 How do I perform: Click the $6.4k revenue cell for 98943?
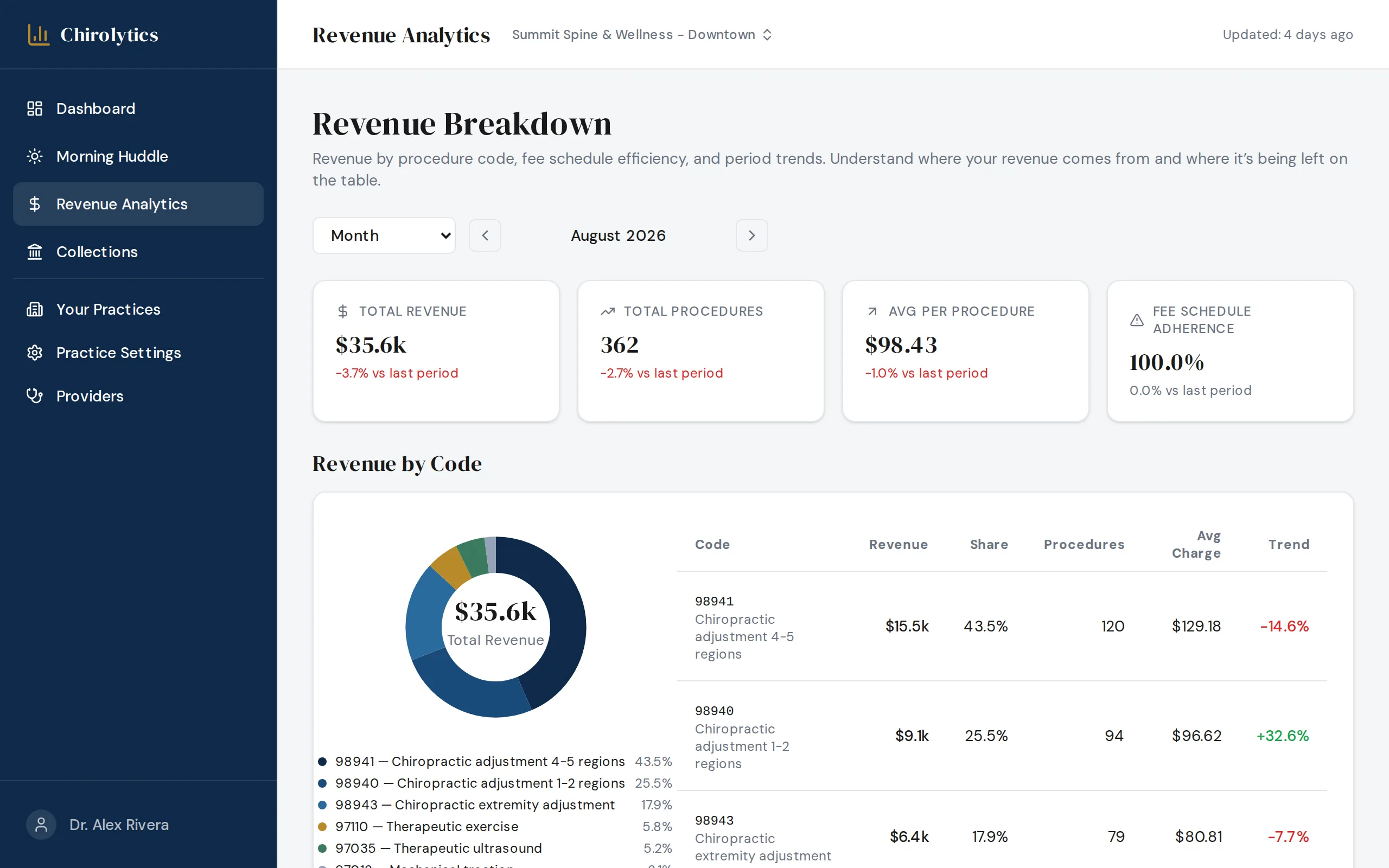pos(909,837)
